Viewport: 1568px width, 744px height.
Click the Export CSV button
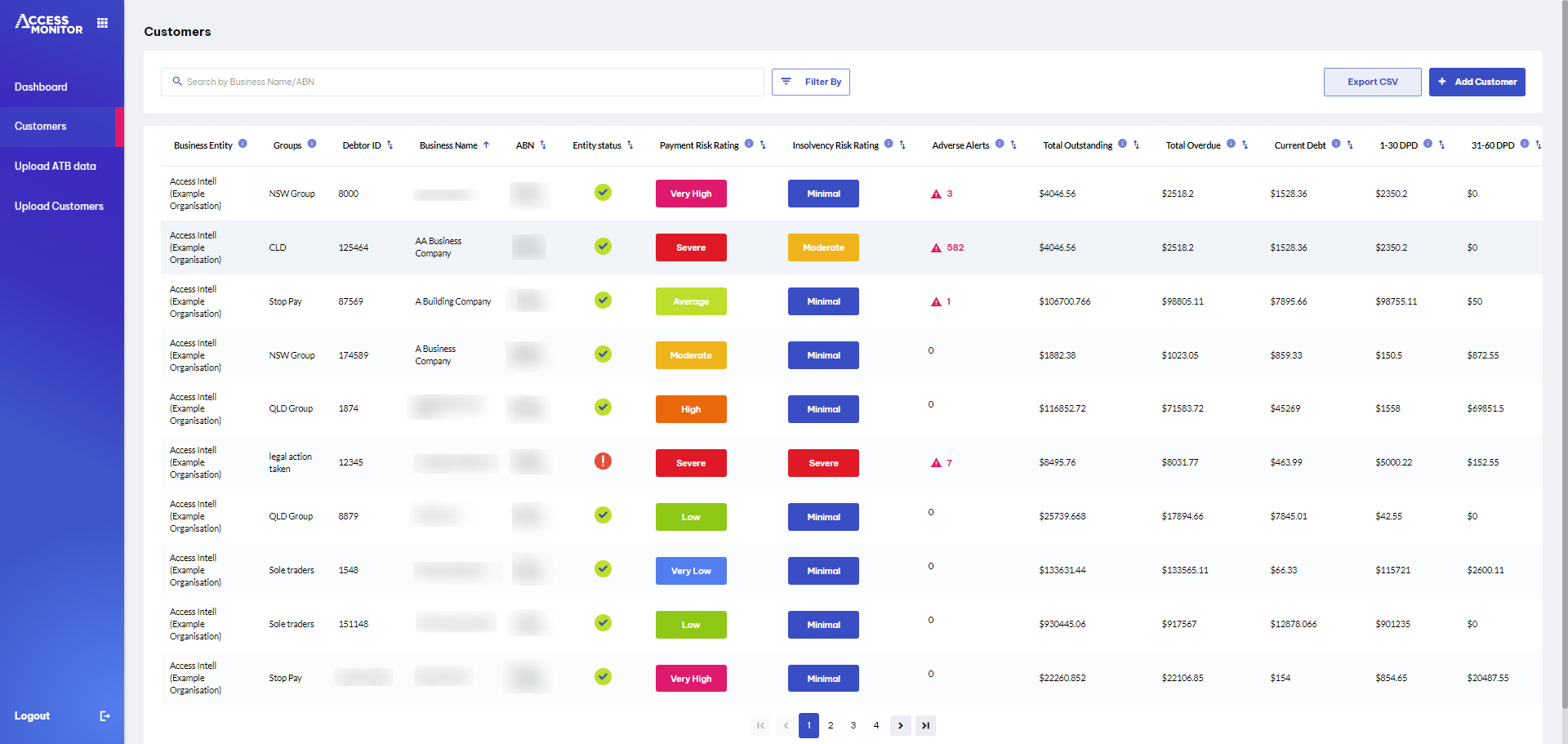[x=1372, y=82]
